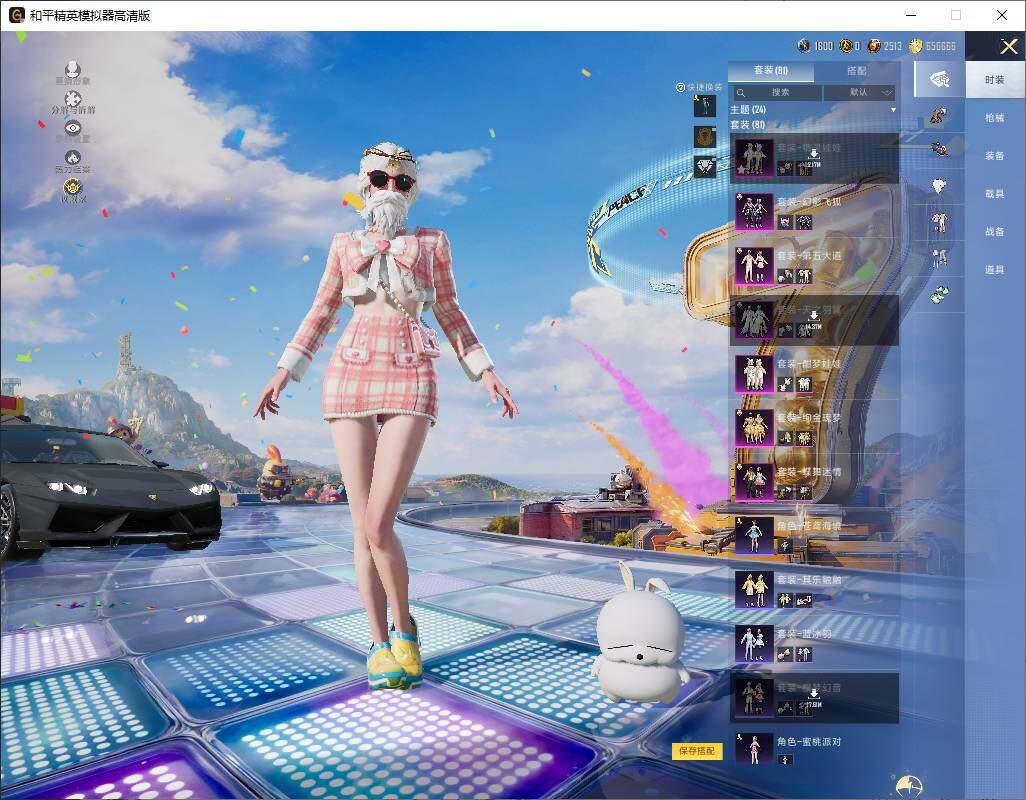1026x800 pixels.
Task: Minimize the emulator window
Action: (x=911, y=15)
